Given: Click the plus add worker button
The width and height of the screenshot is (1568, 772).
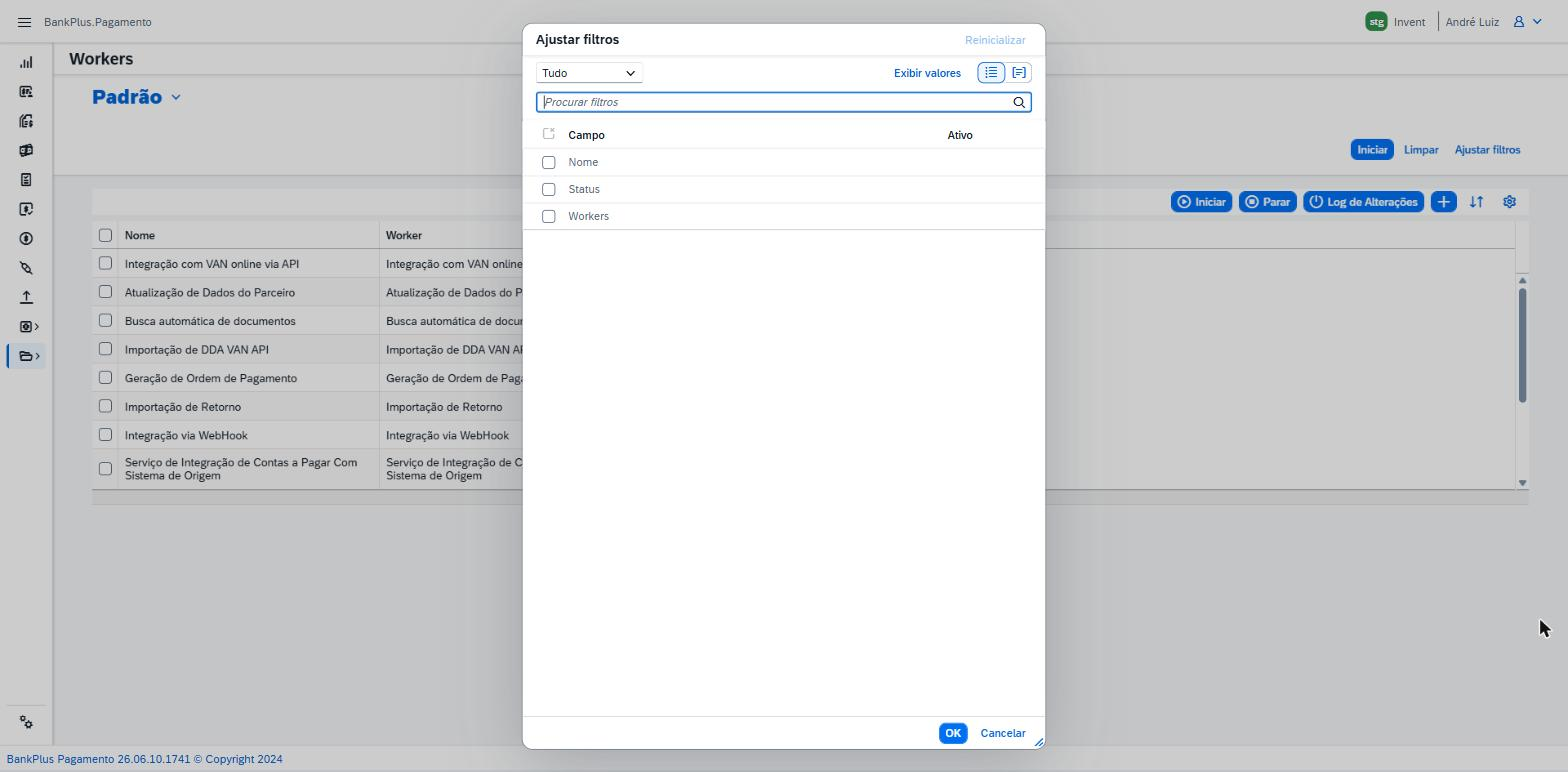Looking at the screenshot, I should [x=1443, y=202].
